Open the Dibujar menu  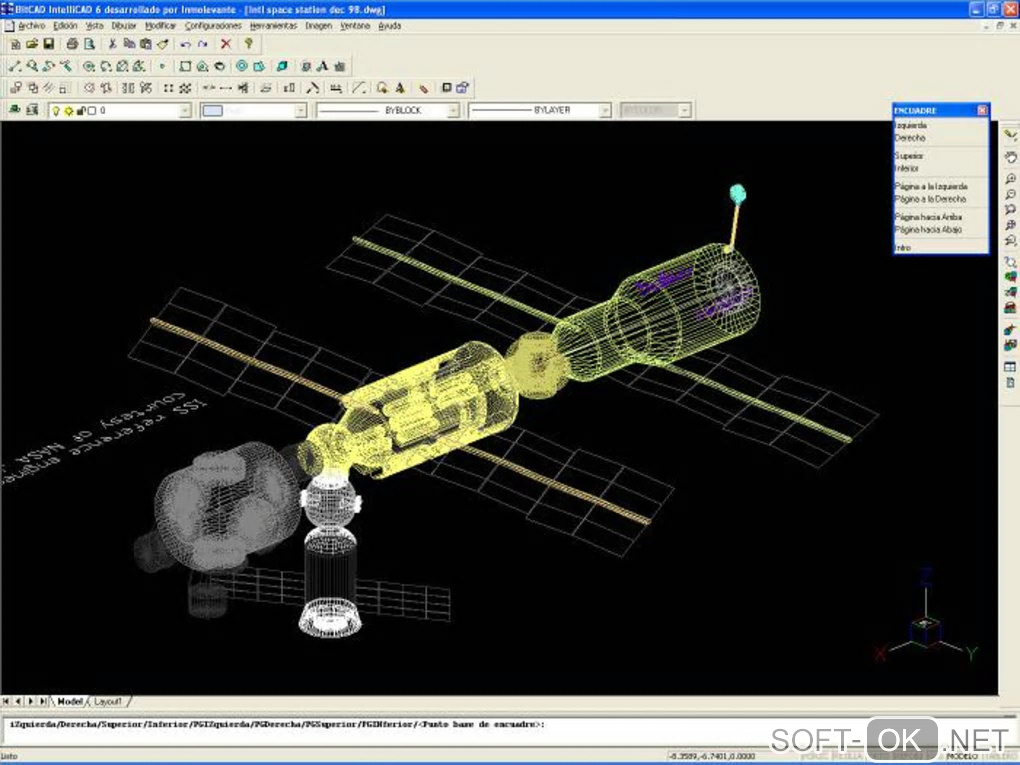click(124, 26)
